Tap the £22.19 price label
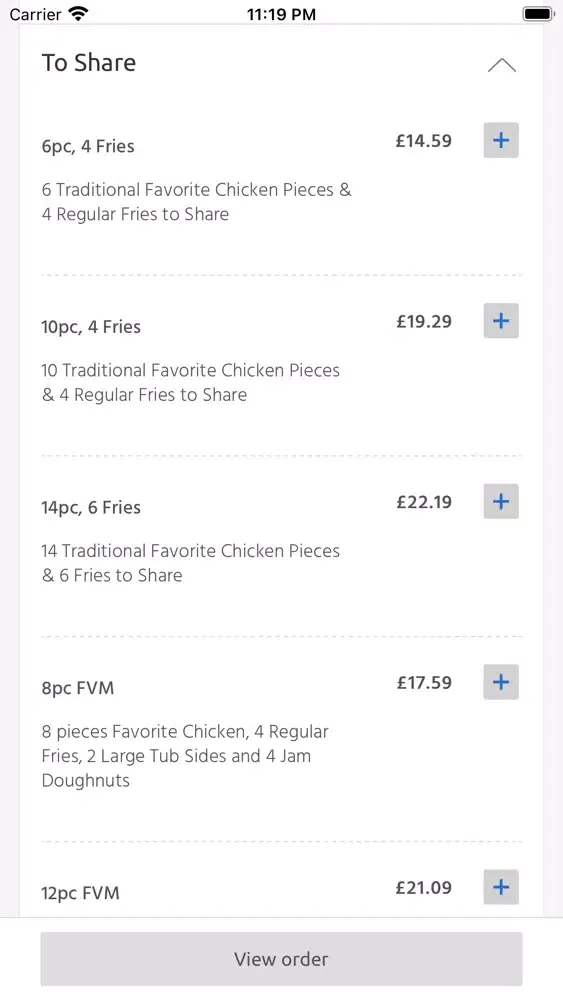The width and height of the screenshot is (563, 1000). [x=423, y=501]
